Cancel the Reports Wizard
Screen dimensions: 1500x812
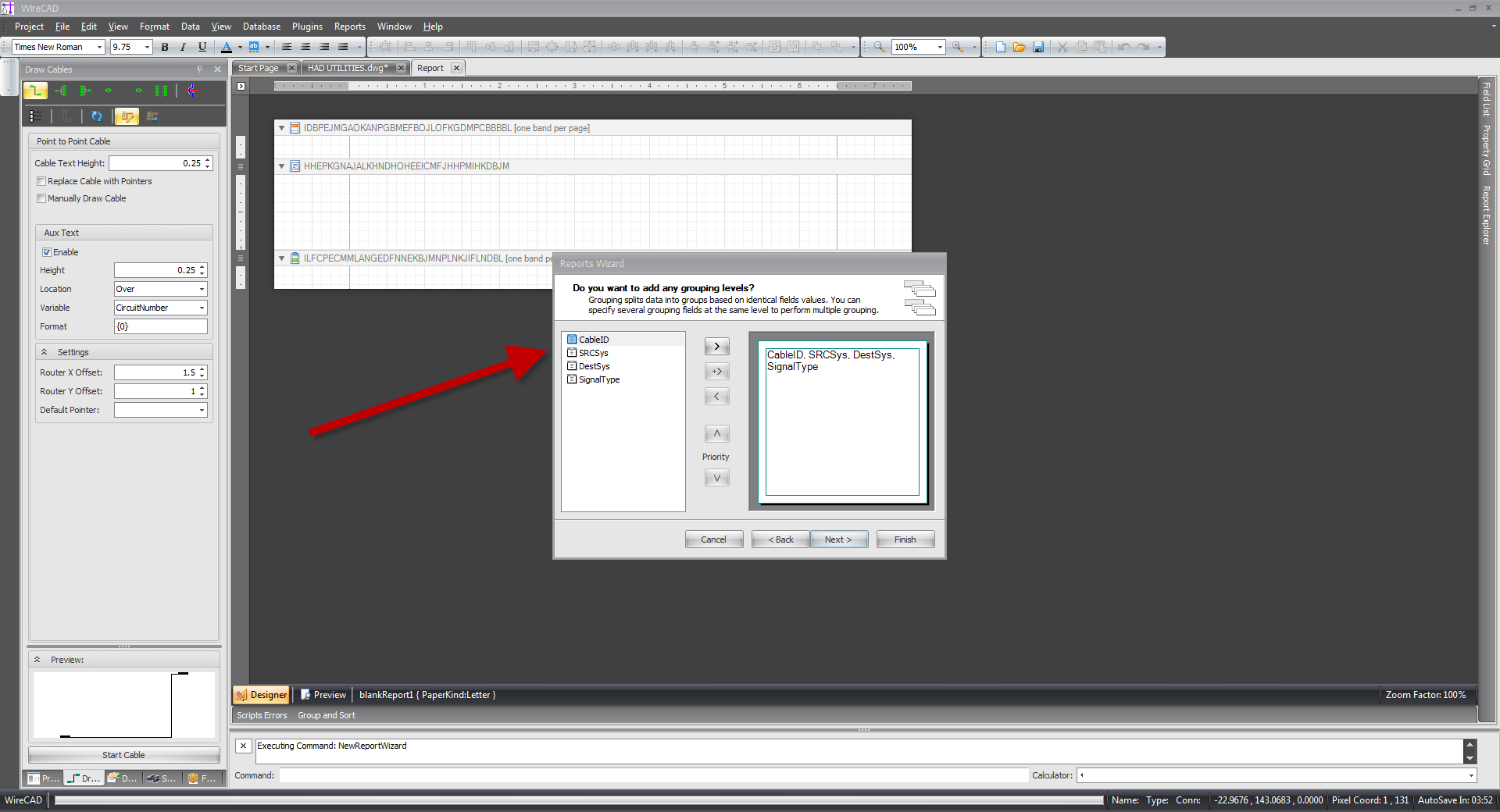pyautogui.click(x=714, y=540)
